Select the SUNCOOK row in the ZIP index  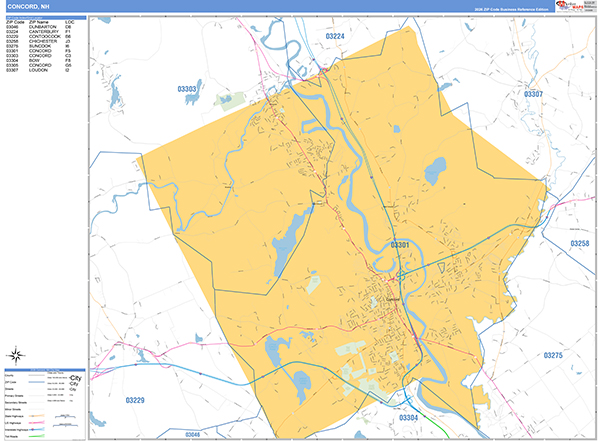(x=39, y=46)
